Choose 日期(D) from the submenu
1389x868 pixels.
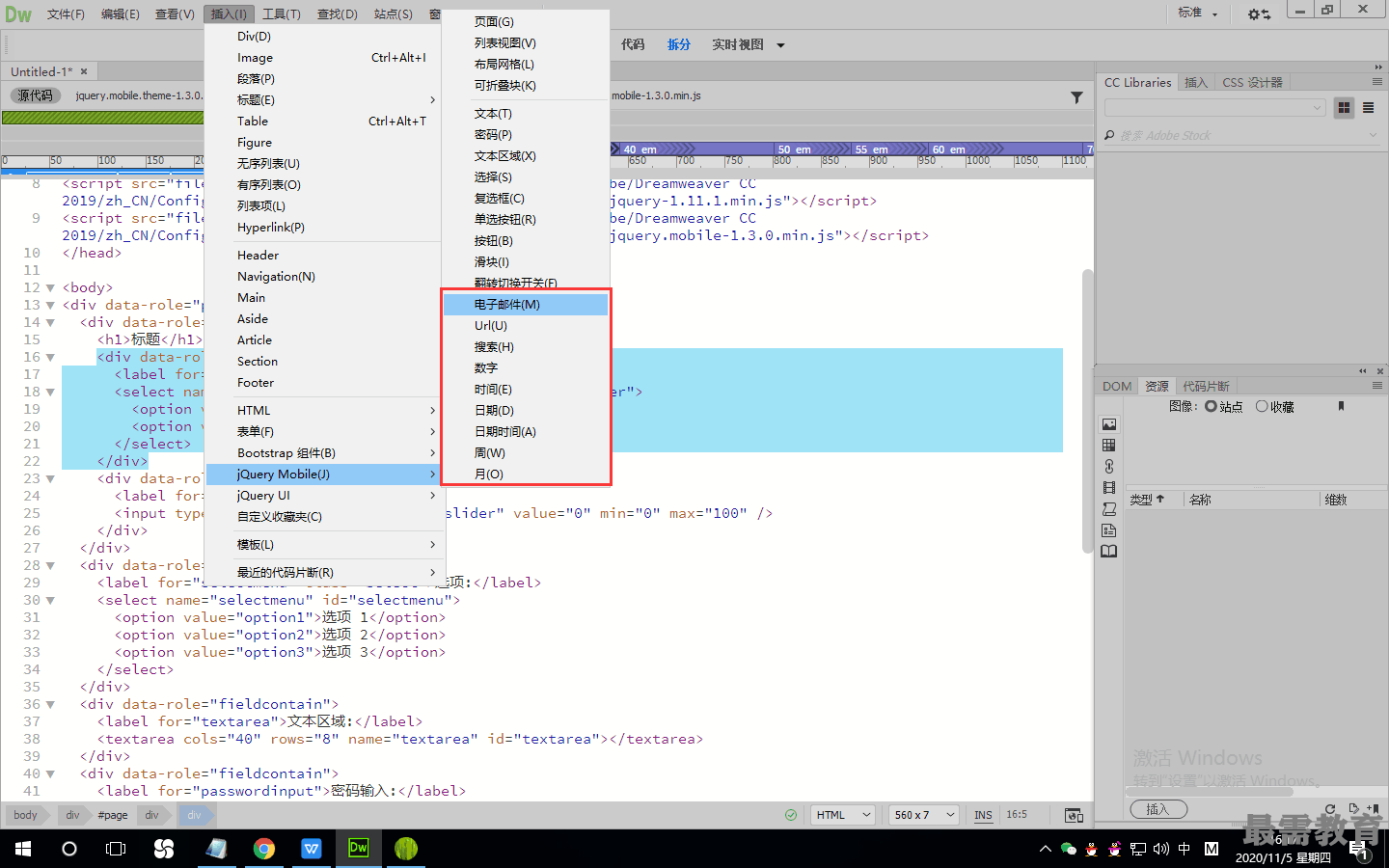(x=526, y=411)
